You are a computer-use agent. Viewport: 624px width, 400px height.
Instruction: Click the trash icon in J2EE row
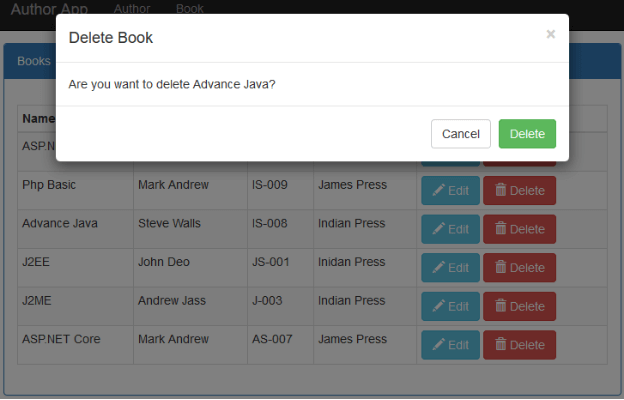click(501, 267)
